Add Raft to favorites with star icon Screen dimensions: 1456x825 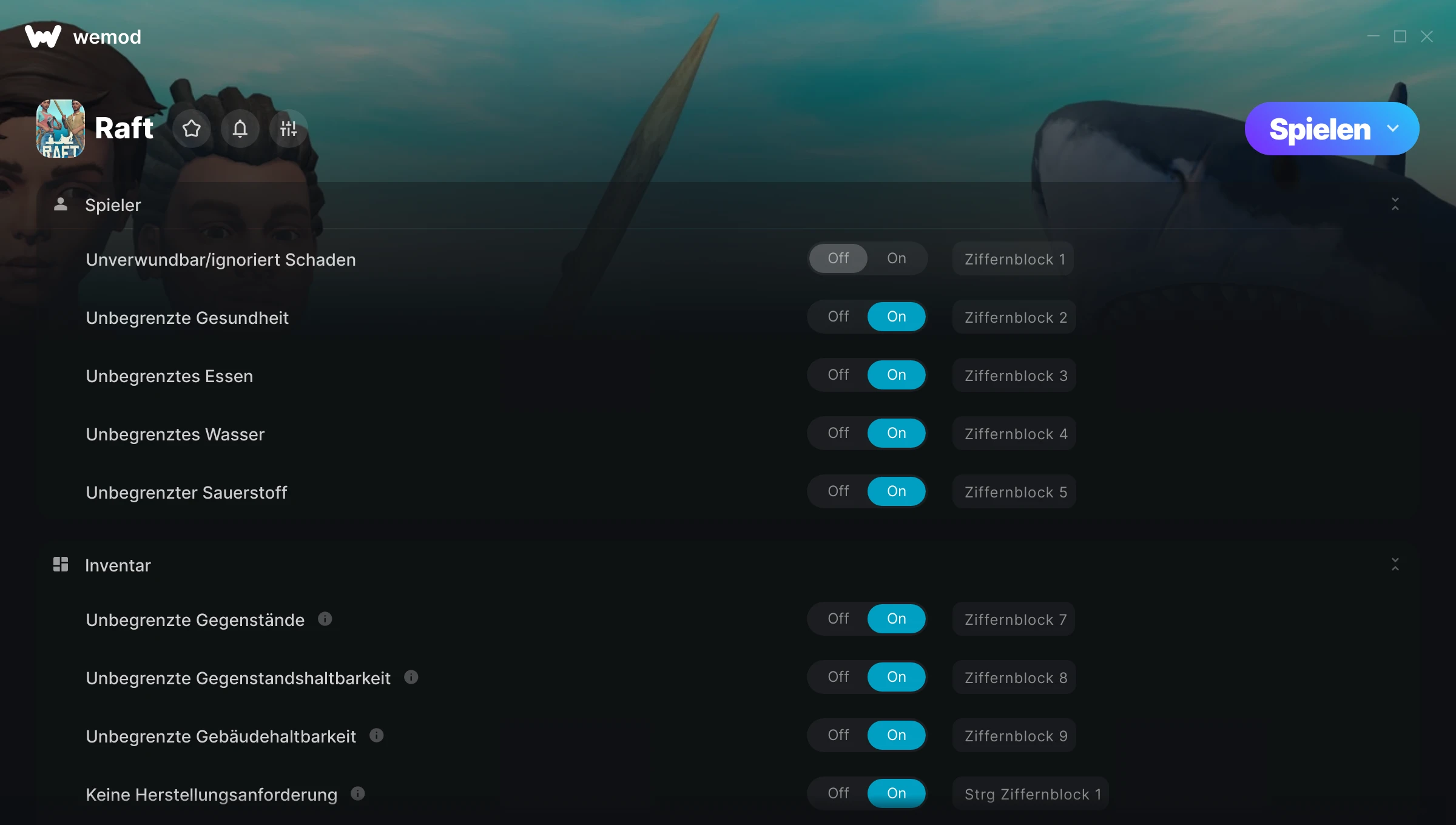click(192, 129)
